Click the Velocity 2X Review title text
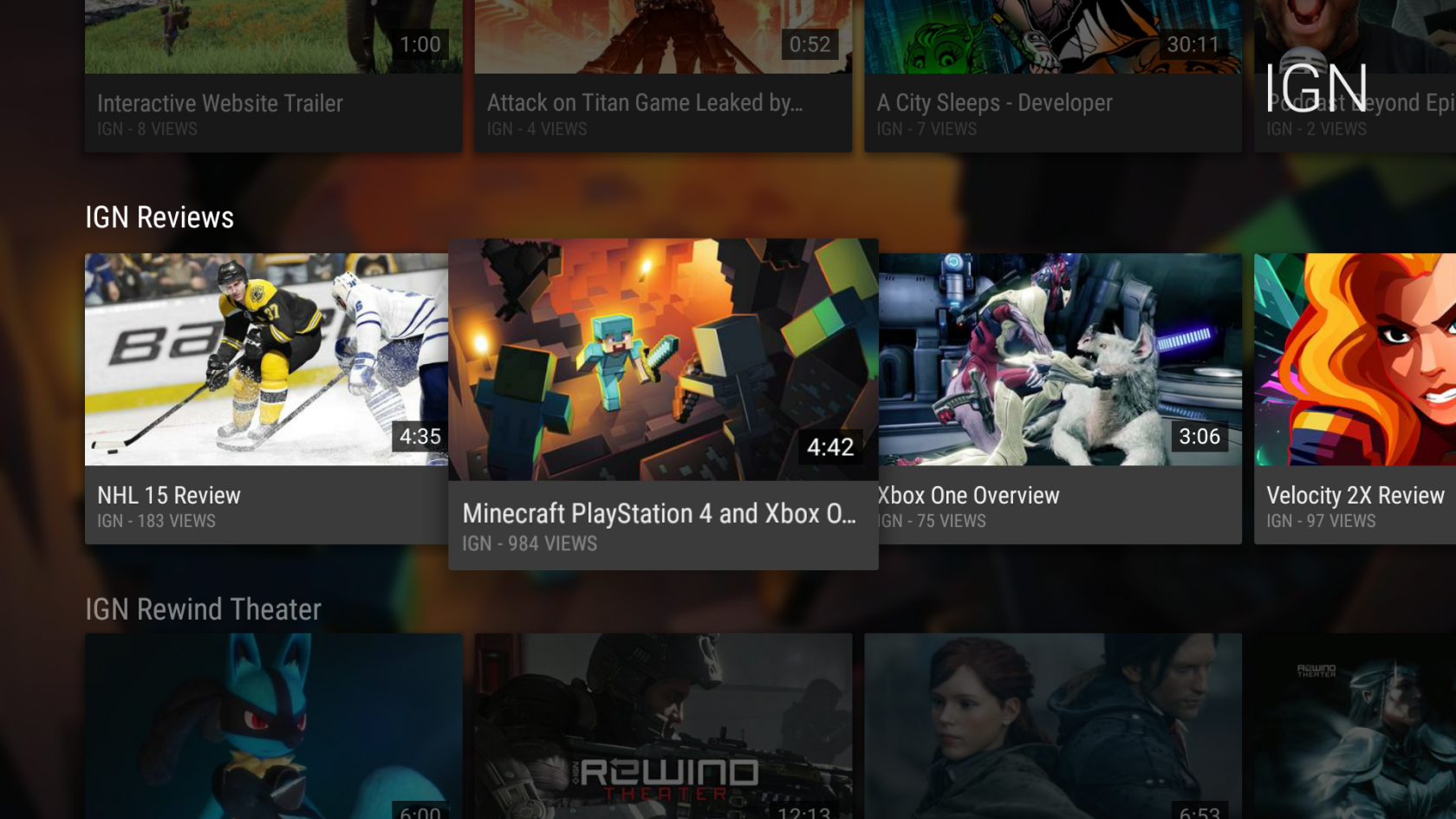The image size is (1456, 819). click(x=1355, y=496)
